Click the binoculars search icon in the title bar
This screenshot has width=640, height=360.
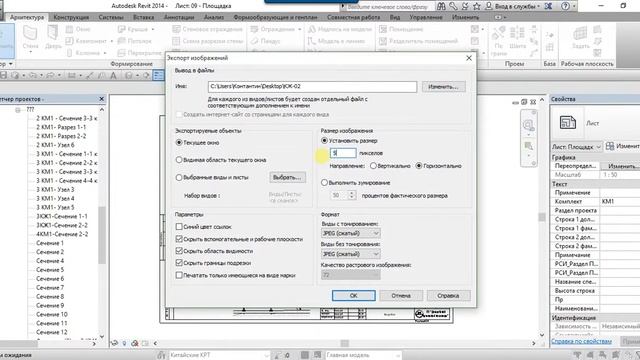(441, 6)
